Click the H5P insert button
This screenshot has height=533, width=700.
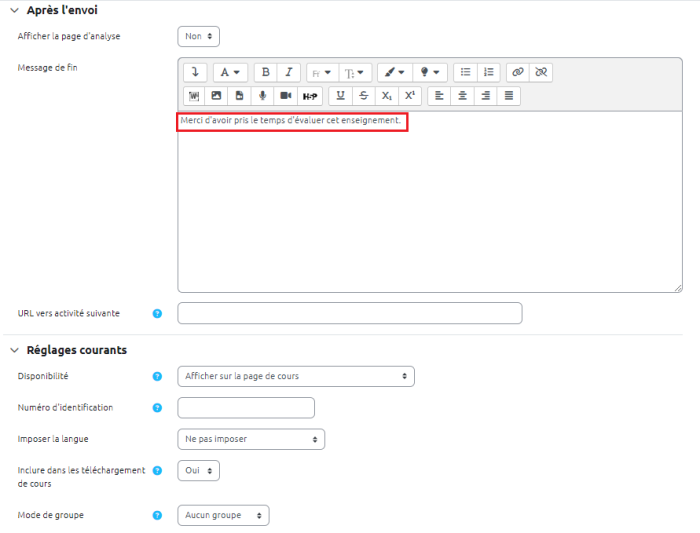click(x=310, y=96)
